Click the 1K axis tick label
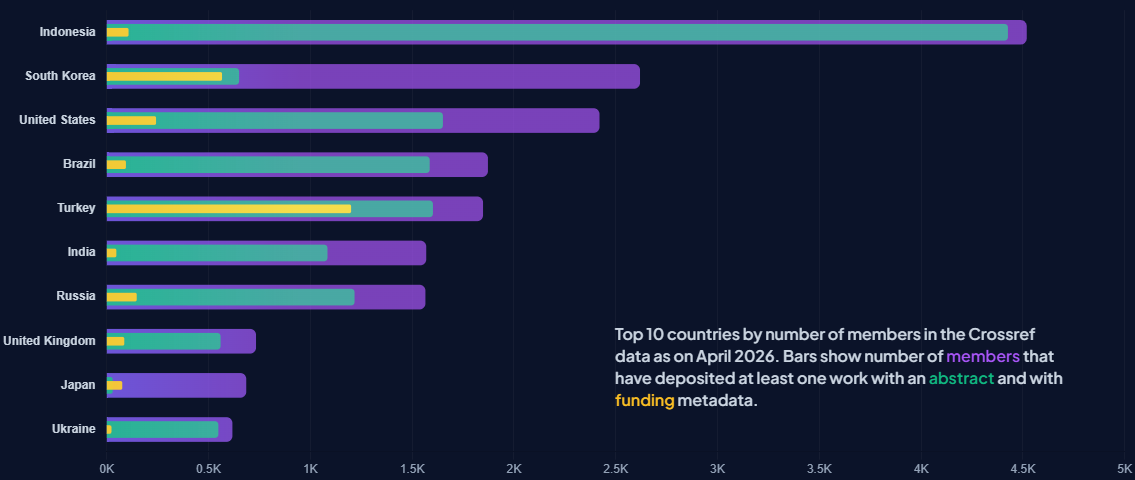Viewport: 1135px width, 480px height. pyautogui.click(x=311, y=468)
